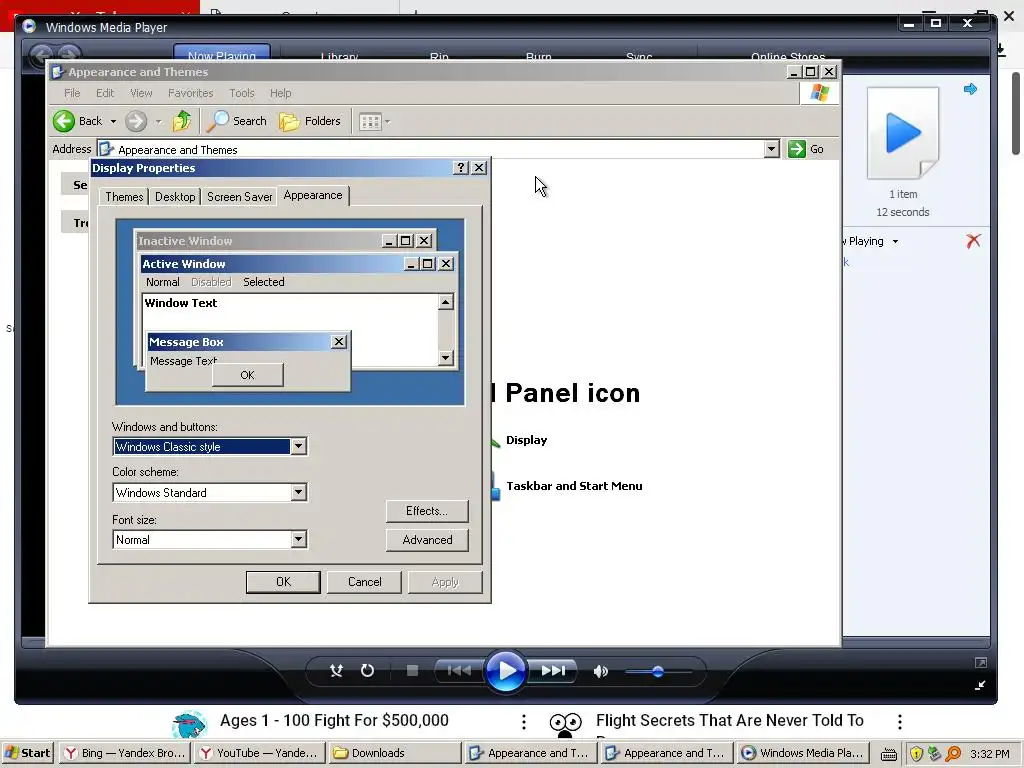Click the Up folder icon in the toolbar

[181, 121]
